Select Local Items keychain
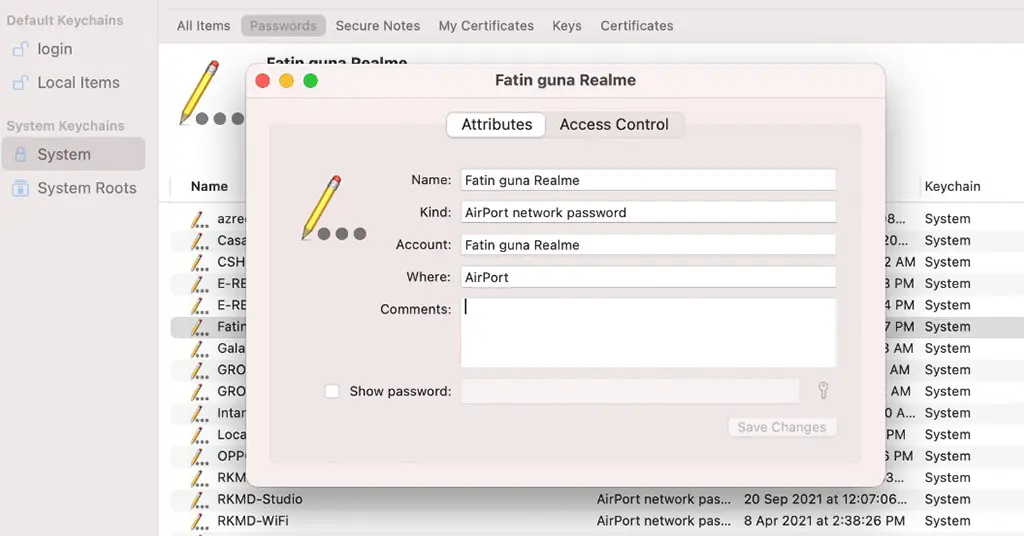The image size is (1024, 536). pyautogui.click(x=78, y=83)
